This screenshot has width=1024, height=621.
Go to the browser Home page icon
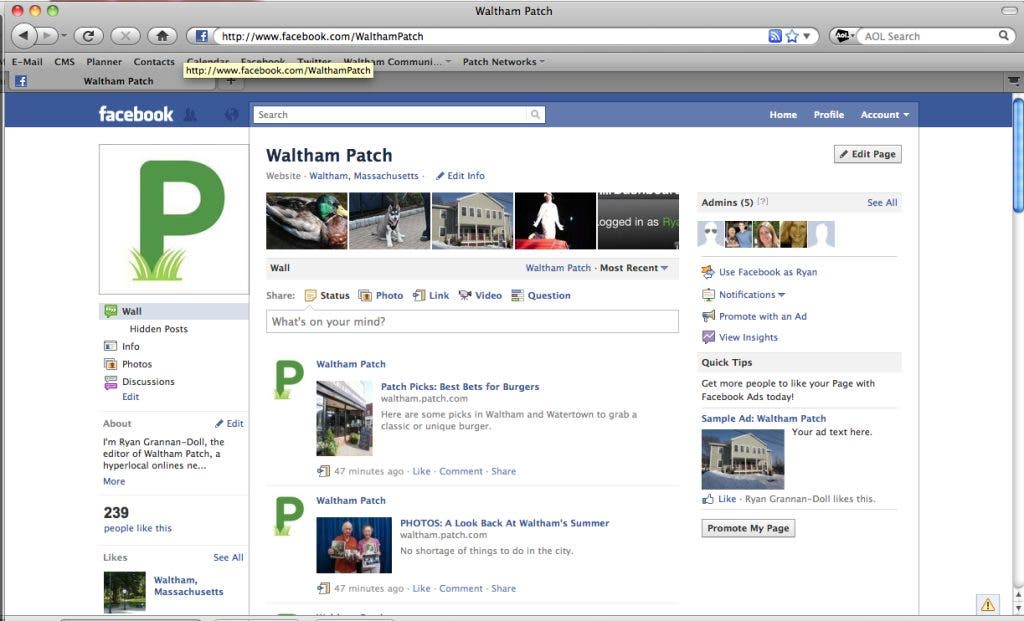(x=163, y=36)
